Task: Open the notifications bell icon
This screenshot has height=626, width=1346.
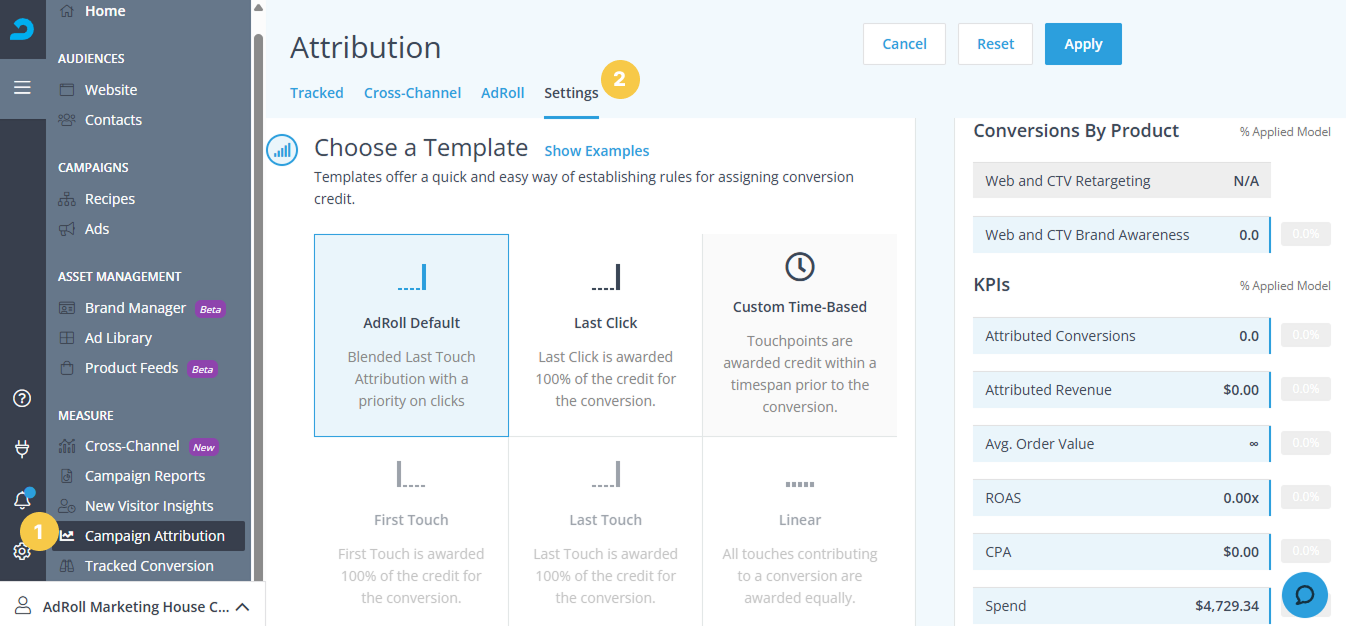Action: [22, 500]
